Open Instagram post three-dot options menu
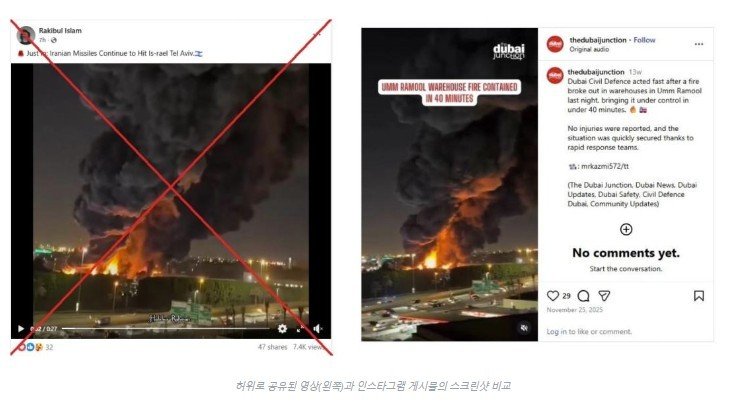 698,44
